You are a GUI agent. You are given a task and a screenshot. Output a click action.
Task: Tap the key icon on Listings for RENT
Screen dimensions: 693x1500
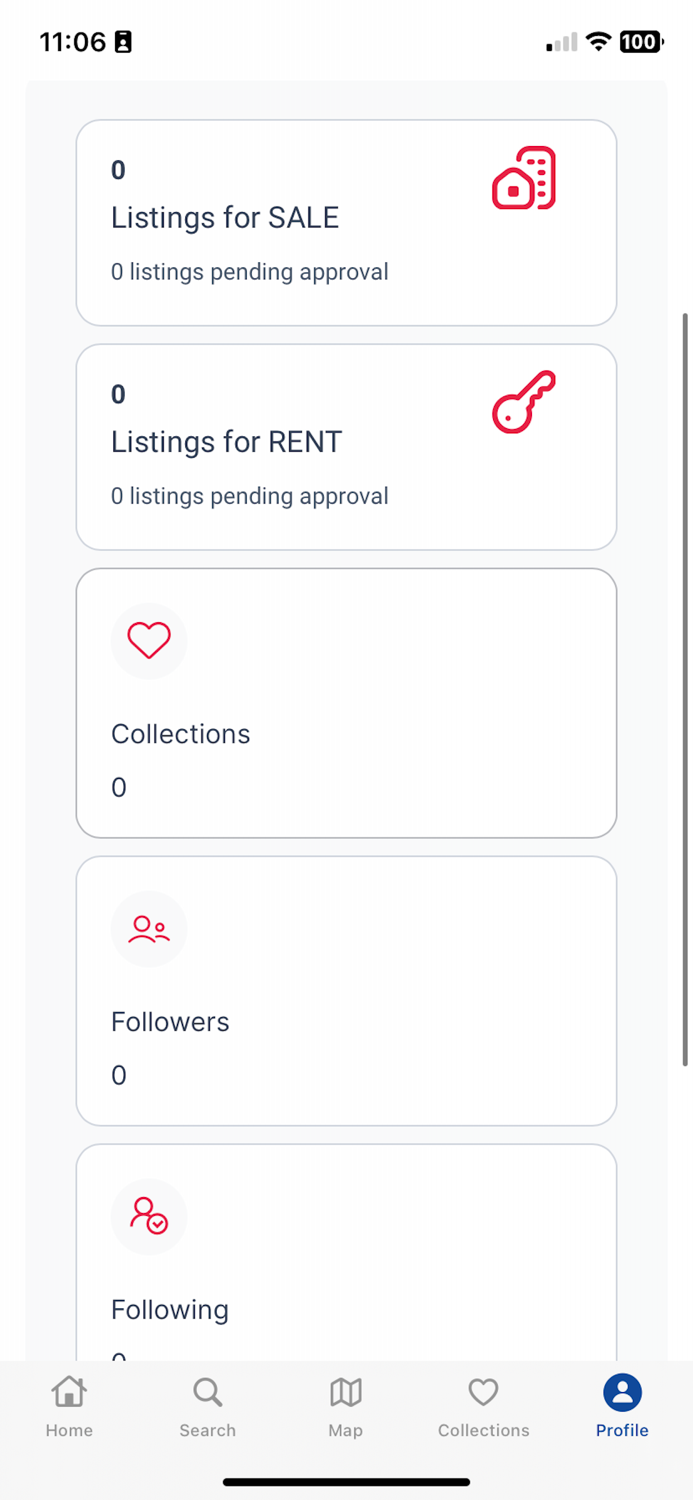[x=524, y=402]
